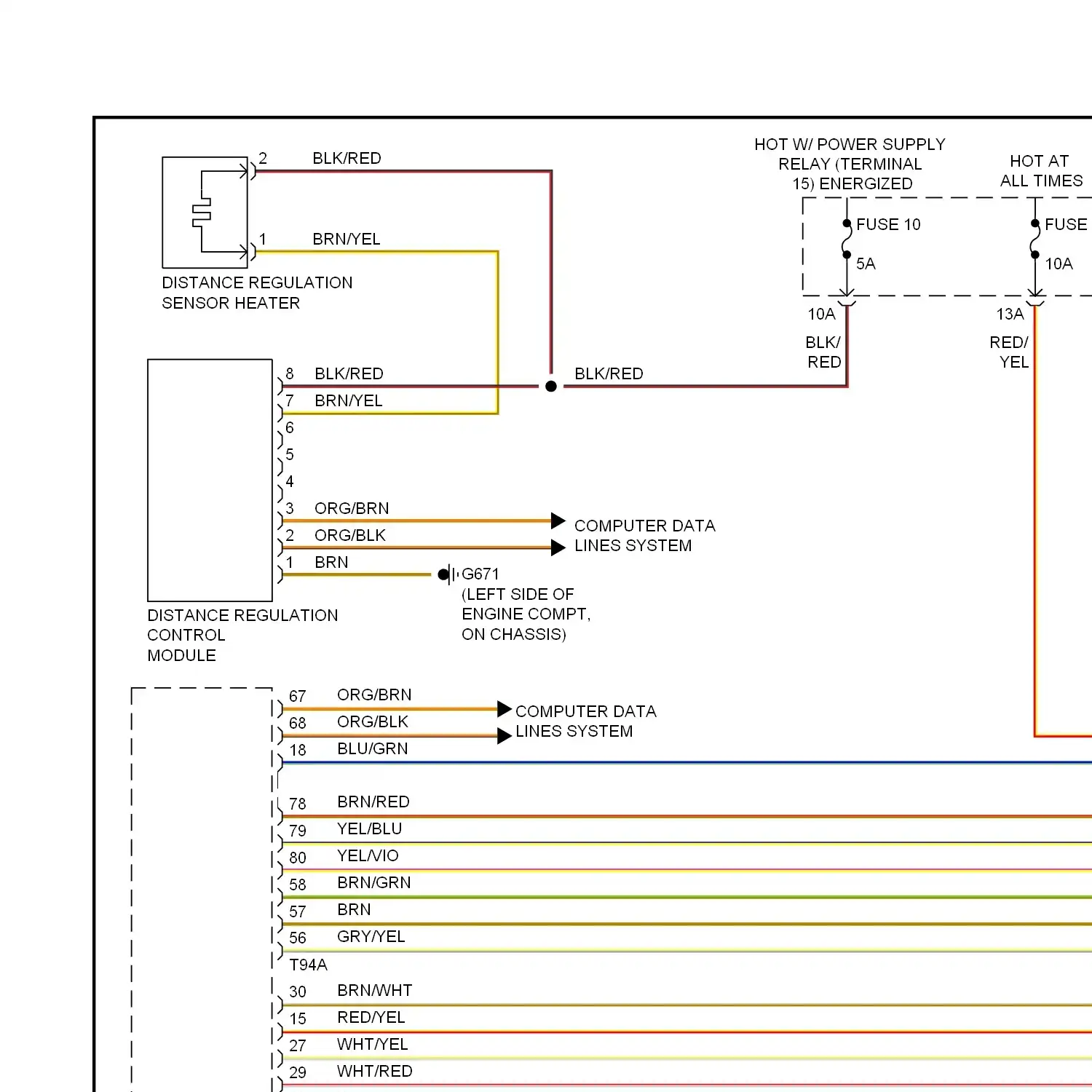Click BLK/RED label at module pin 8
1092x1092 pixels.
coord(349,373)
